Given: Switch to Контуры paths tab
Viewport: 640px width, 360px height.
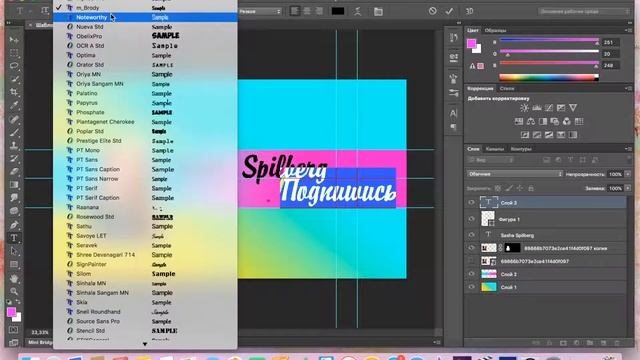Looking at the screenshot, I should pyautogui.click(x=521, y=149).
